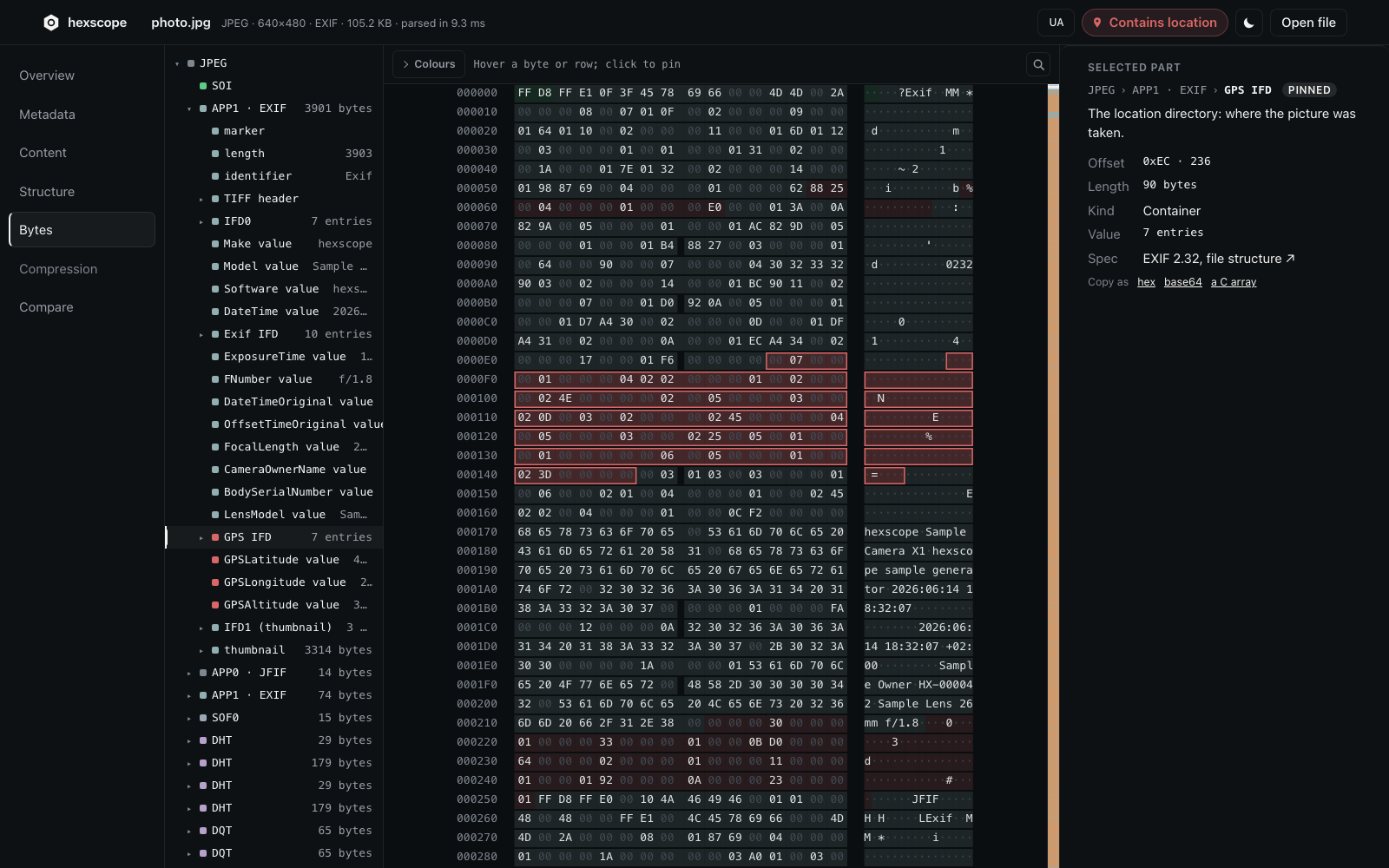
Task: Open EXIF 2.32 file structure spec link
Action: 1219,259
